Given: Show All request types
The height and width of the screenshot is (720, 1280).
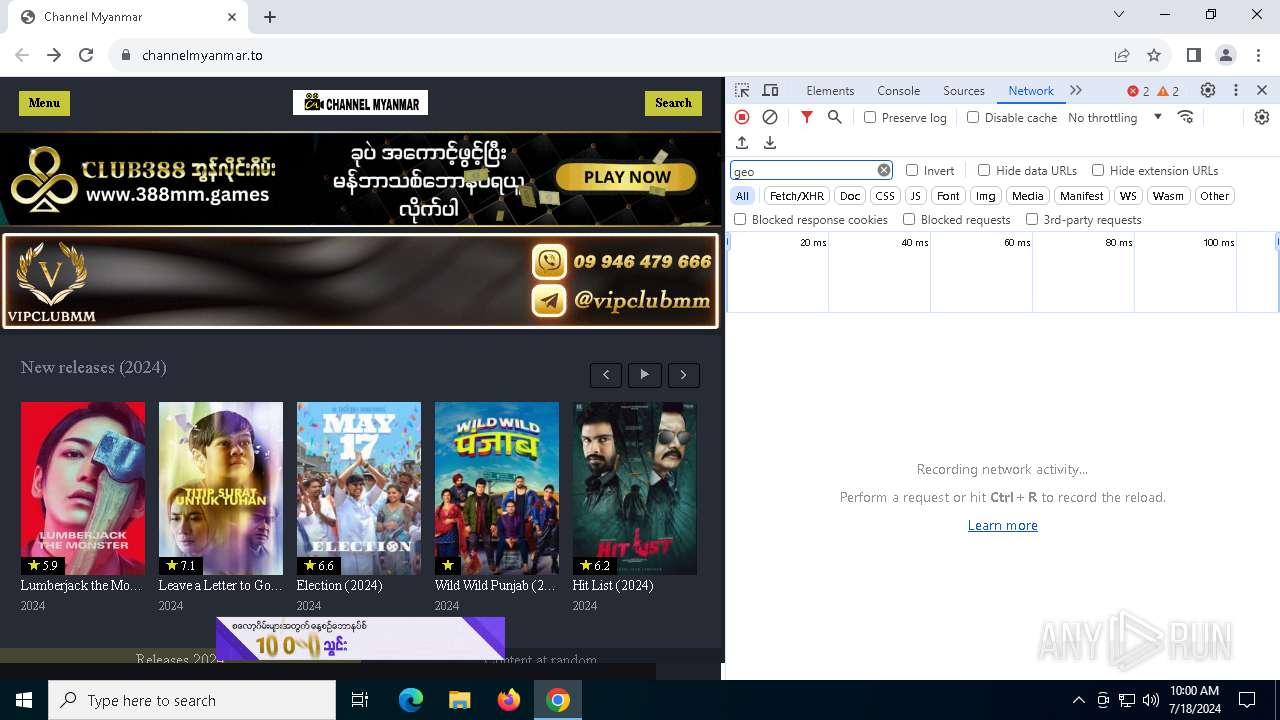Looking at the screenshot, I should click(742, 196).
